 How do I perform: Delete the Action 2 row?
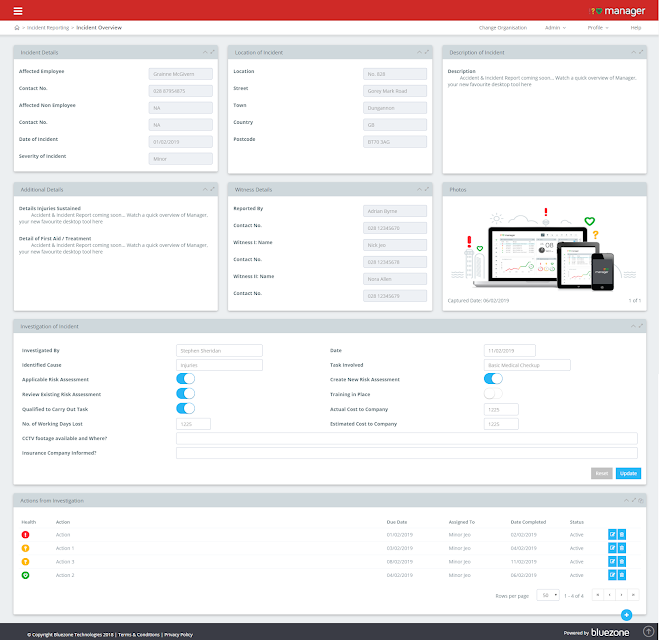(x=622, y=575)
